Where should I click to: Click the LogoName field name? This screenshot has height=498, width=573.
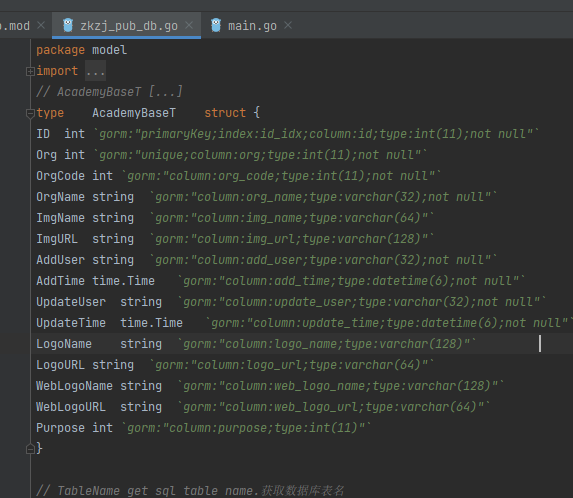(x=64, y=344)
